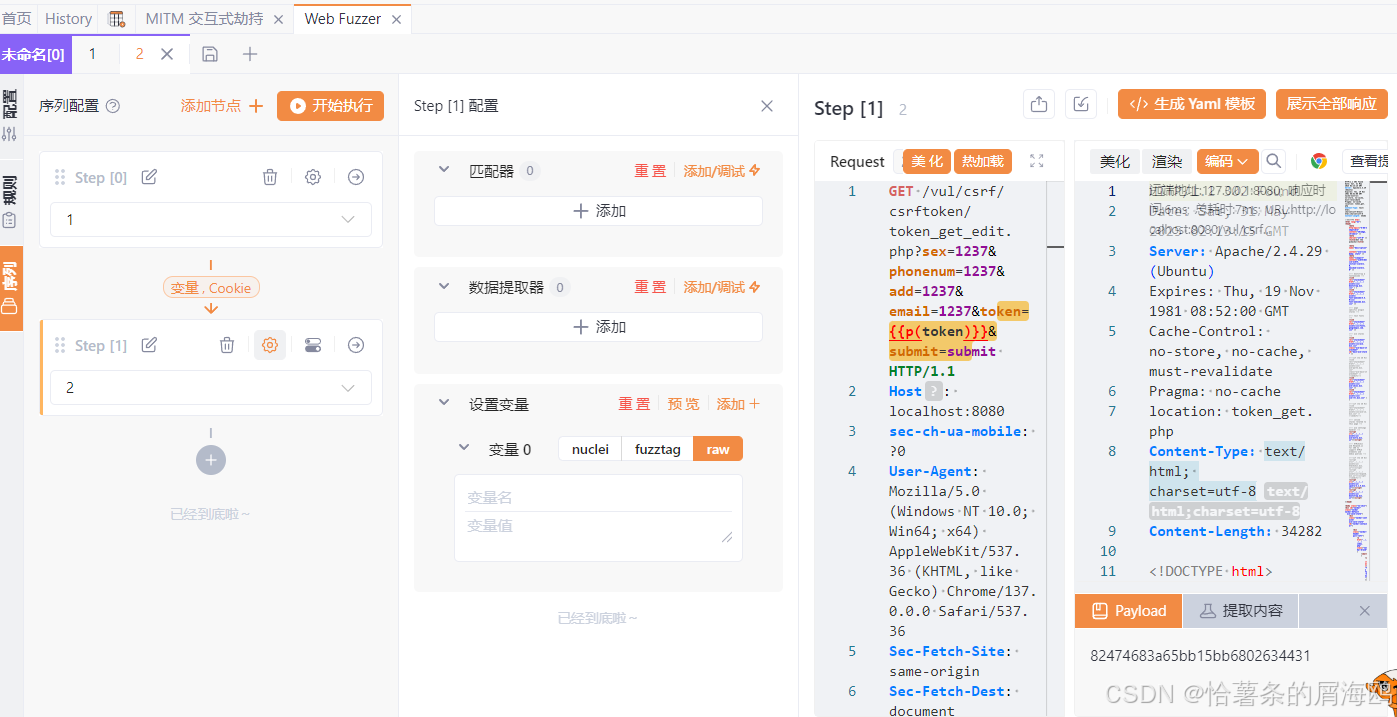
Task: Switch to MITM 交互式劫持 tab
Action: [x=203, y=18]
